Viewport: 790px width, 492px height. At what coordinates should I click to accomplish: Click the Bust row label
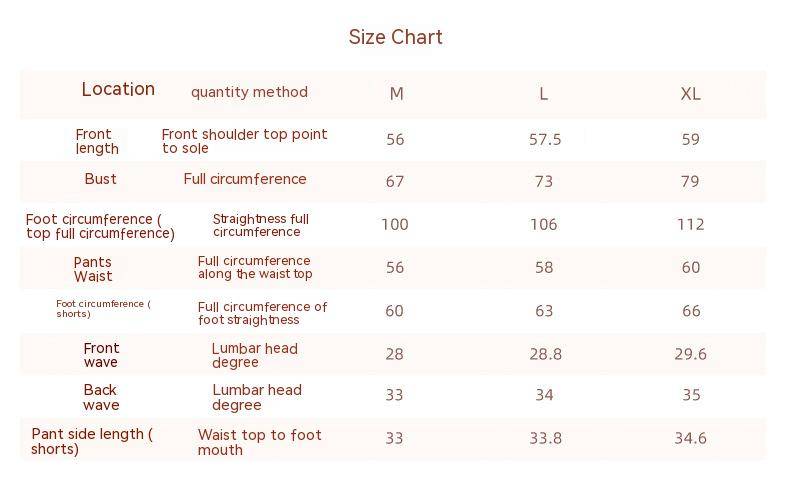[x=100, y=179]
